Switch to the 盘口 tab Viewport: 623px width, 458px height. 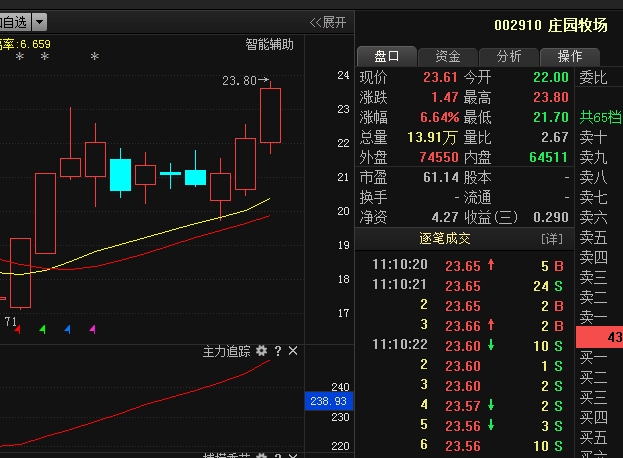point(386,56)
